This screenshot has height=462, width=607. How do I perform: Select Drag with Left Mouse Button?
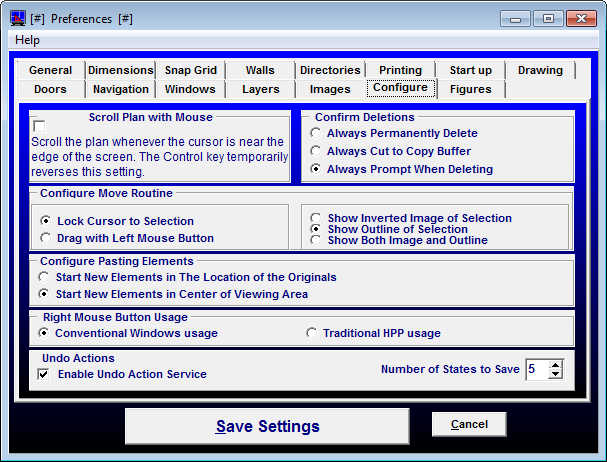click(127, 238)
